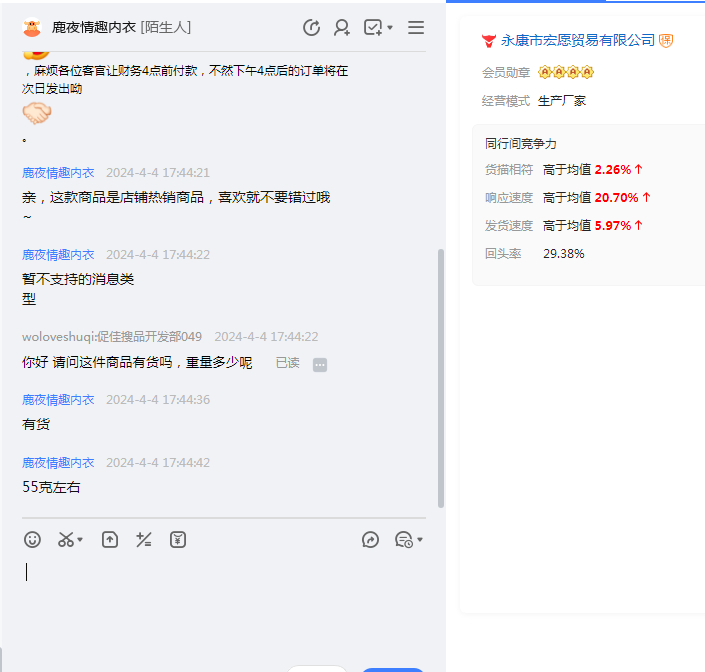Click the message "有货"

click(x=36, y=424)
